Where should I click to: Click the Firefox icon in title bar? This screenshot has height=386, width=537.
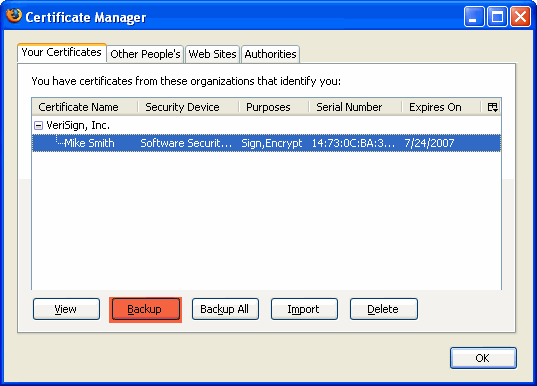tap(14, 16)
